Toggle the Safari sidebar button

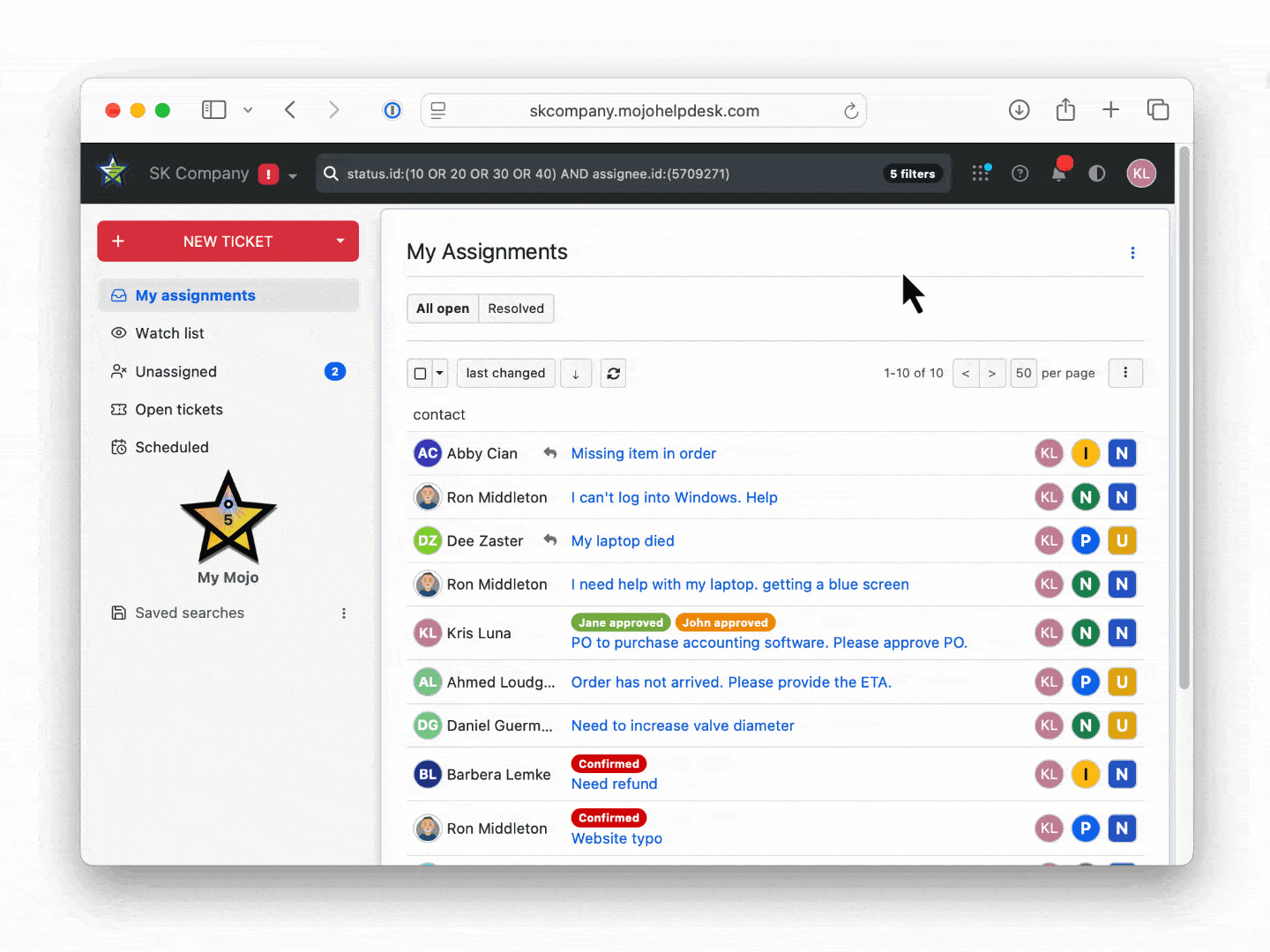tap(213, 110)
